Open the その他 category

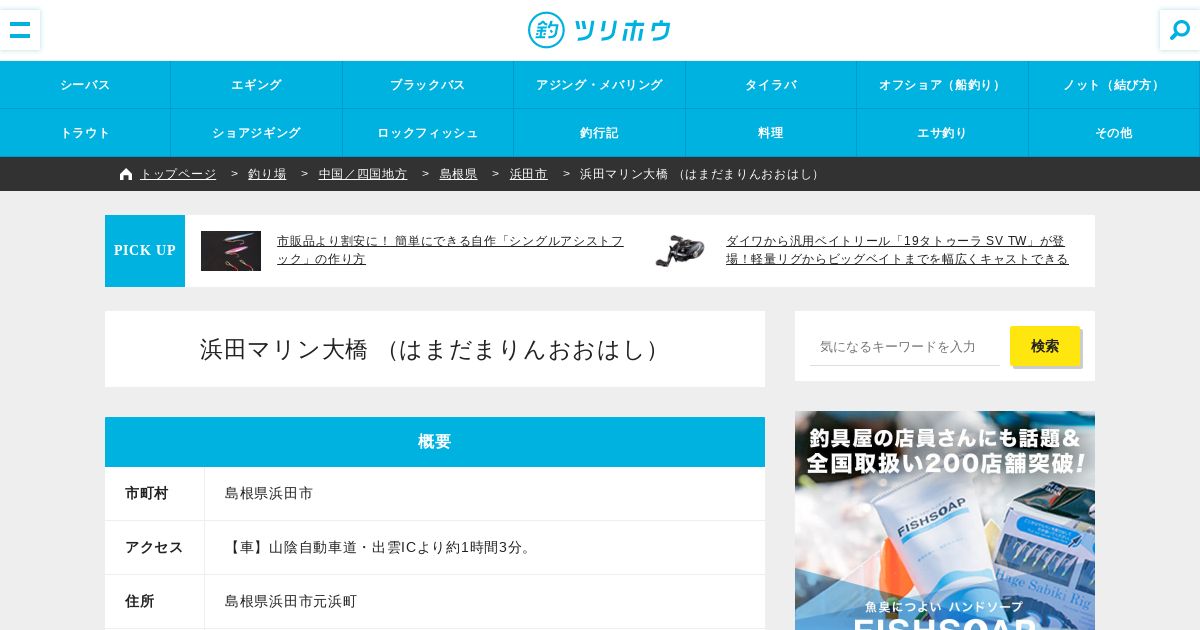1114,133
